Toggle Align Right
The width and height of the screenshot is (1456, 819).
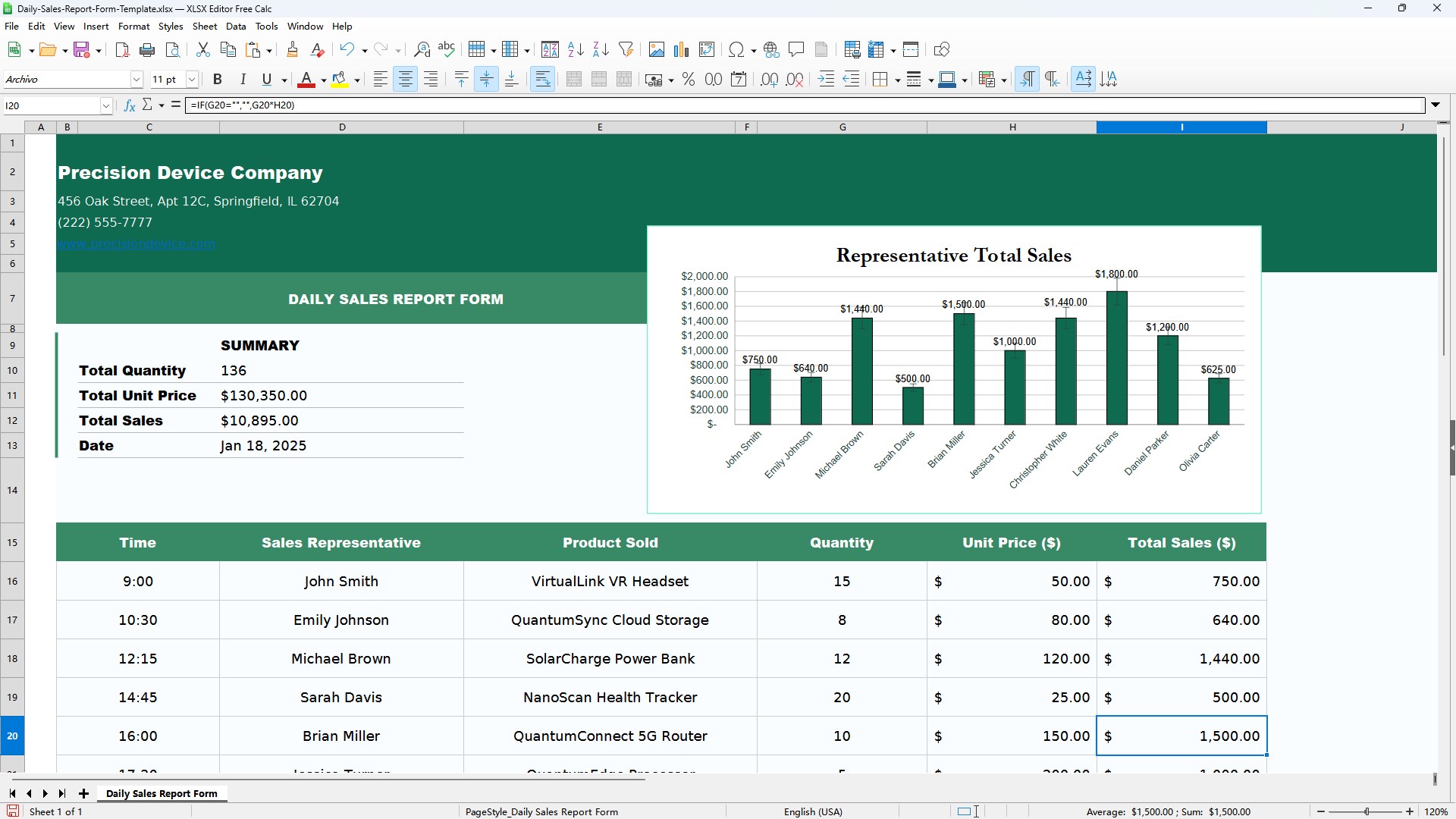[431, 80]
